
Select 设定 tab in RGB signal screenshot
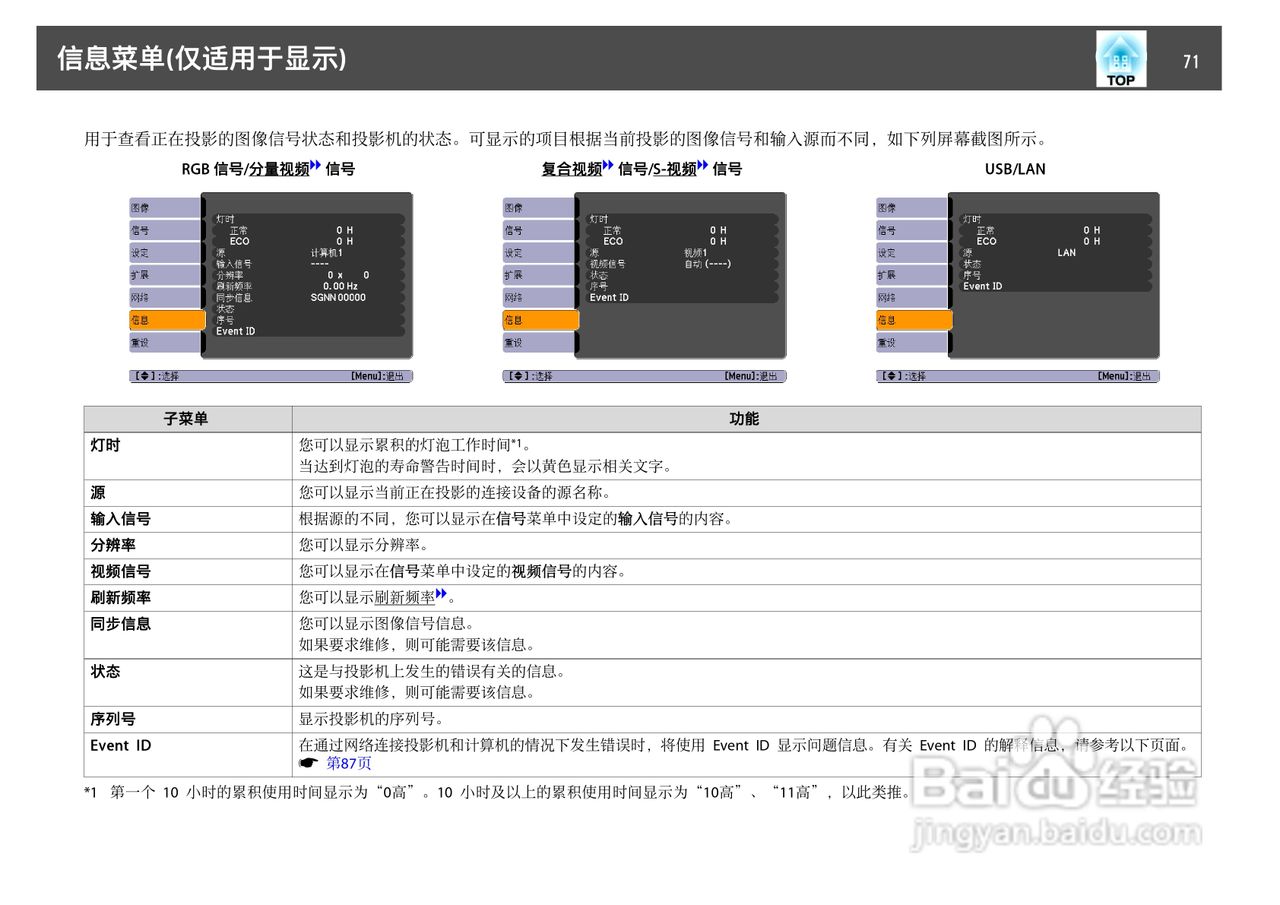166,253
